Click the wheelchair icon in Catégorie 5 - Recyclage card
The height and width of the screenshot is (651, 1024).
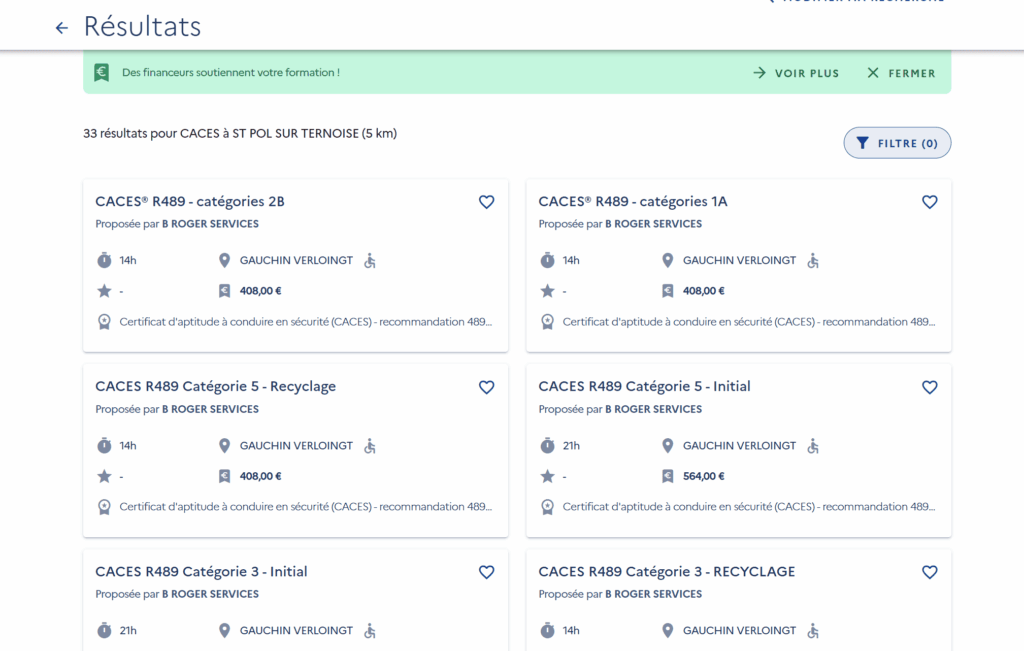coord(370,446)
